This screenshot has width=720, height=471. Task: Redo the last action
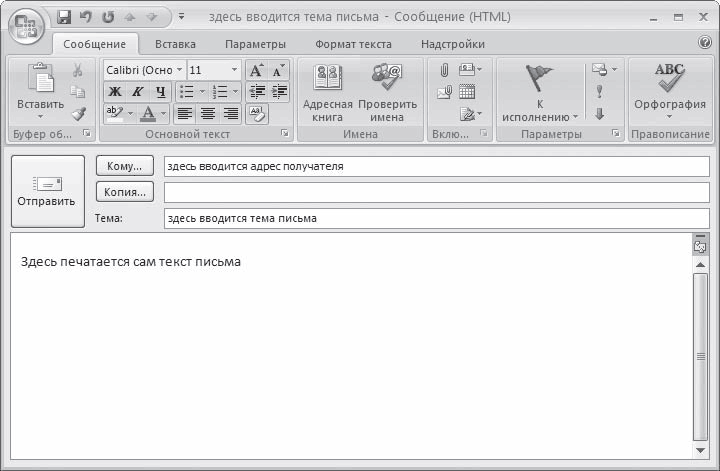[x=108, y=17]
